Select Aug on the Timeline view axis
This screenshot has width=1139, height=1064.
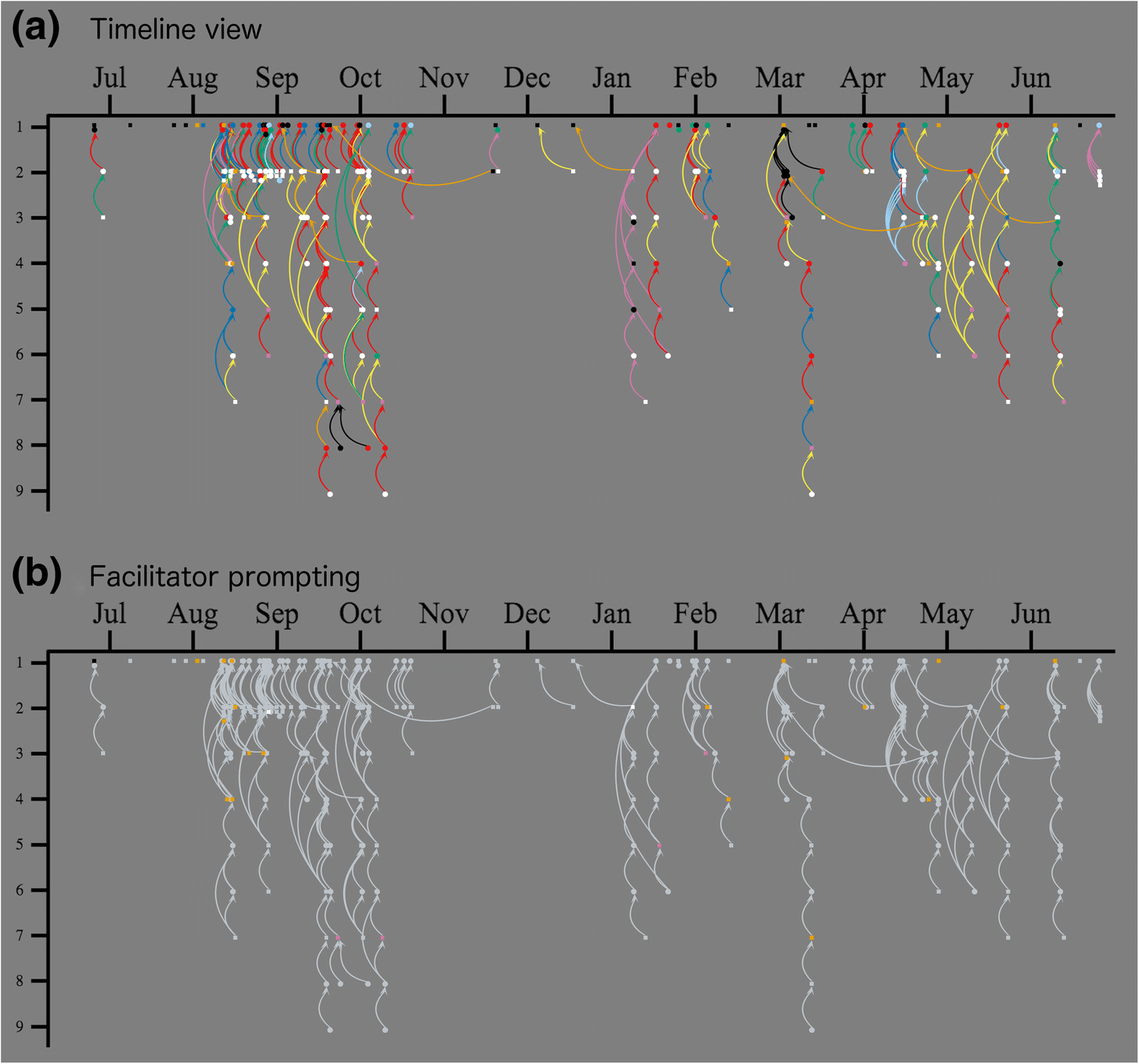point(193,79)
